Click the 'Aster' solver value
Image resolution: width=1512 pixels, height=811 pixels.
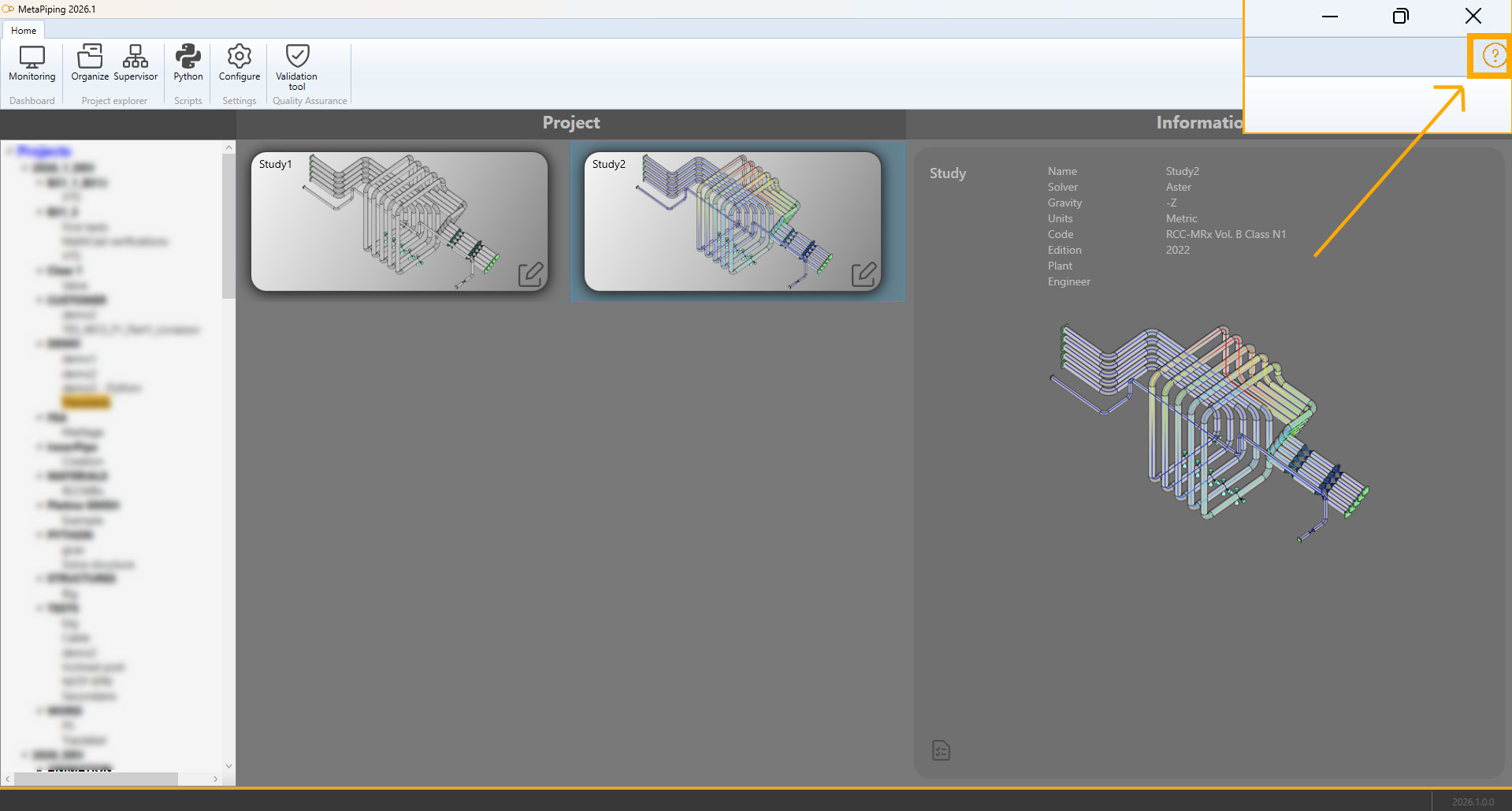click(x=1179, y=187)
